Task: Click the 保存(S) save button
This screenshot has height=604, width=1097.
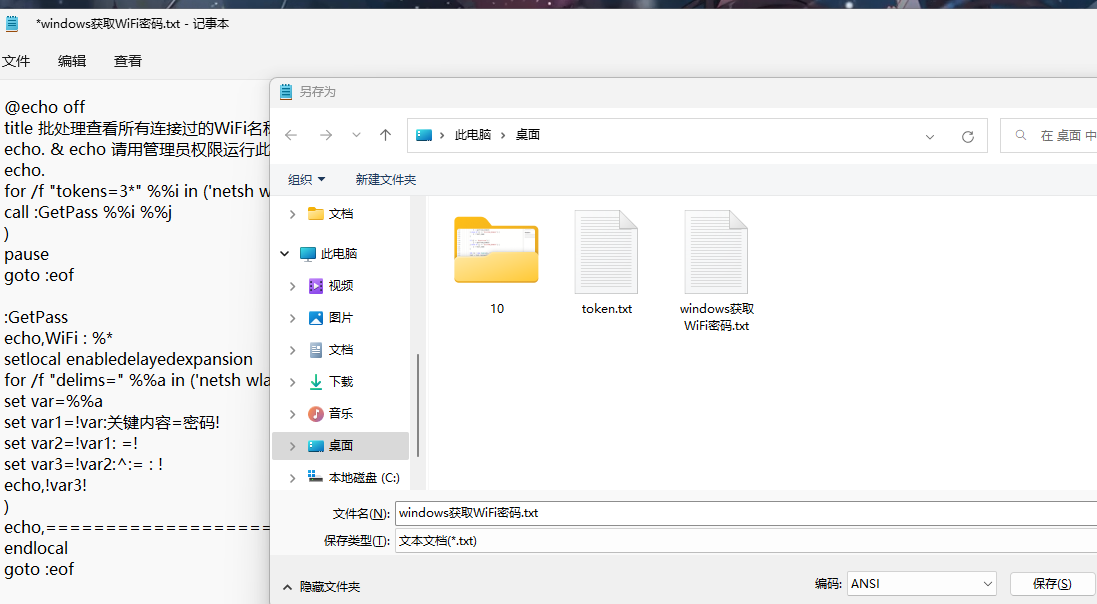Action: click(1051, 583)
